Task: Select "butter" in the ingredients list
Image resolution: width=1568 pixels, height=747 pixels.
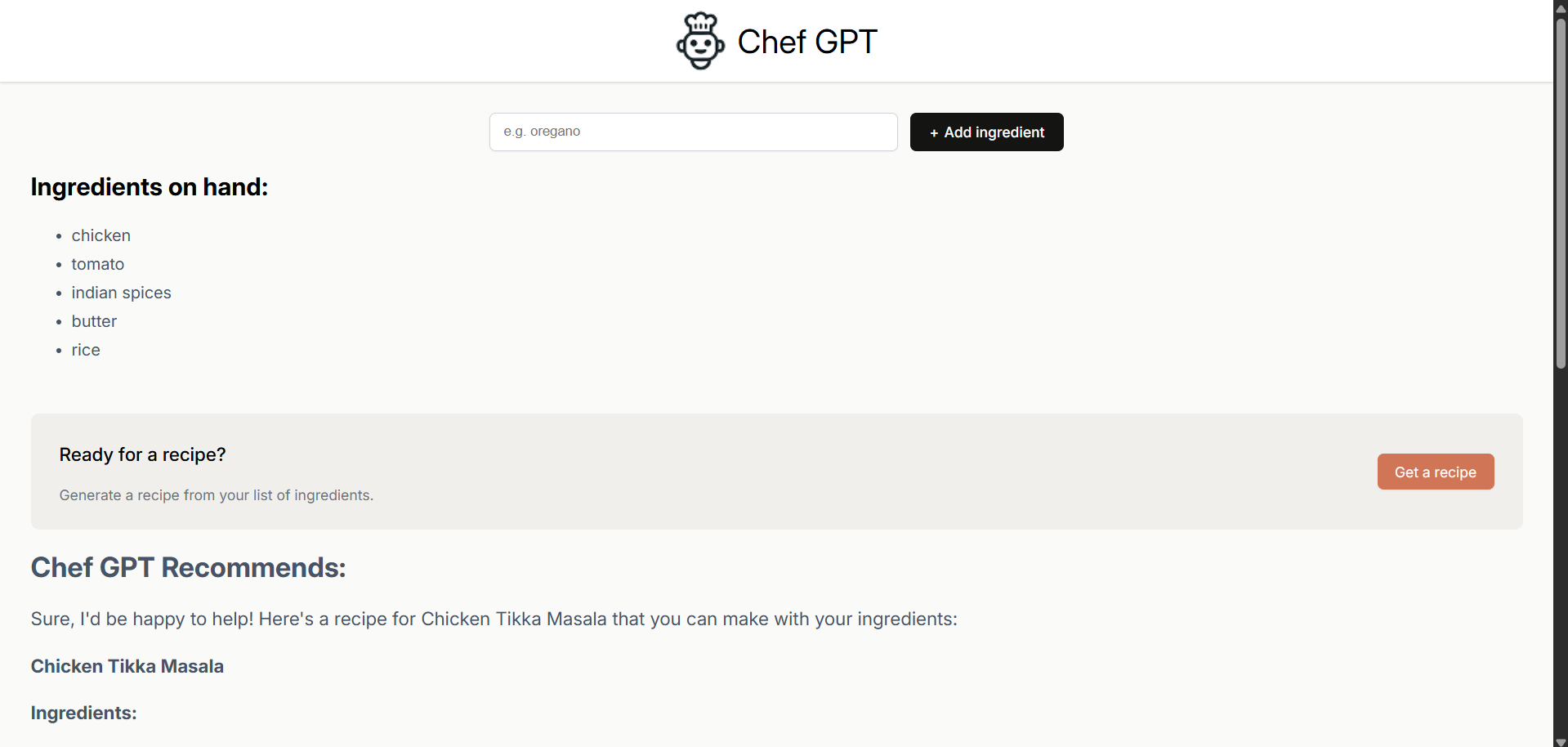Action: tap(93, 321)
